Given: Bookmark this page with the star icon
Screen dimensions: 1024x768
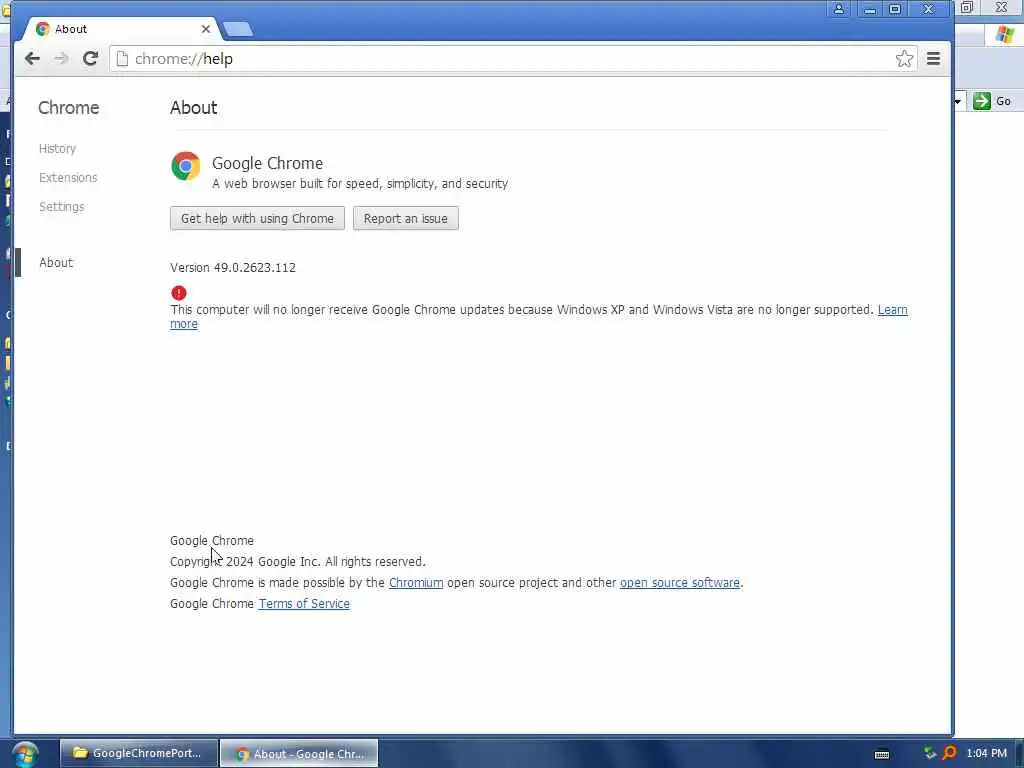Looking at the screenshot, I should pyautogui.click(x=904, y=59).
